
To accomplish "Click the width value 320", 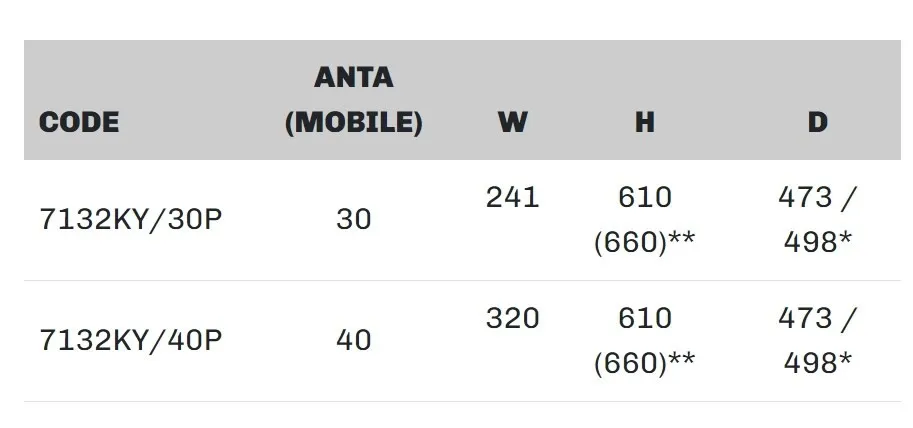I will coord(512,318).
